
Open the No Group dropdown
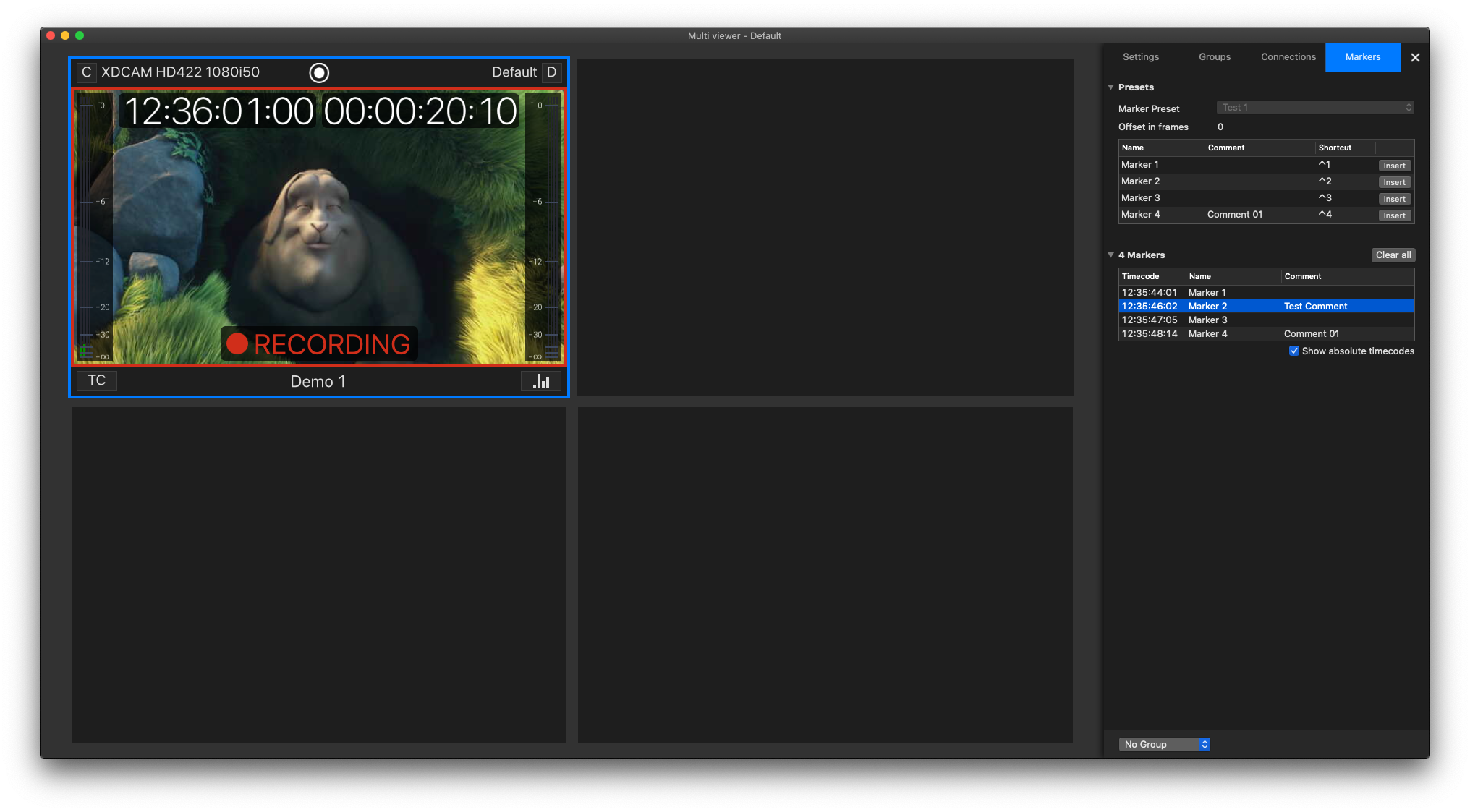coord(1164,744)
